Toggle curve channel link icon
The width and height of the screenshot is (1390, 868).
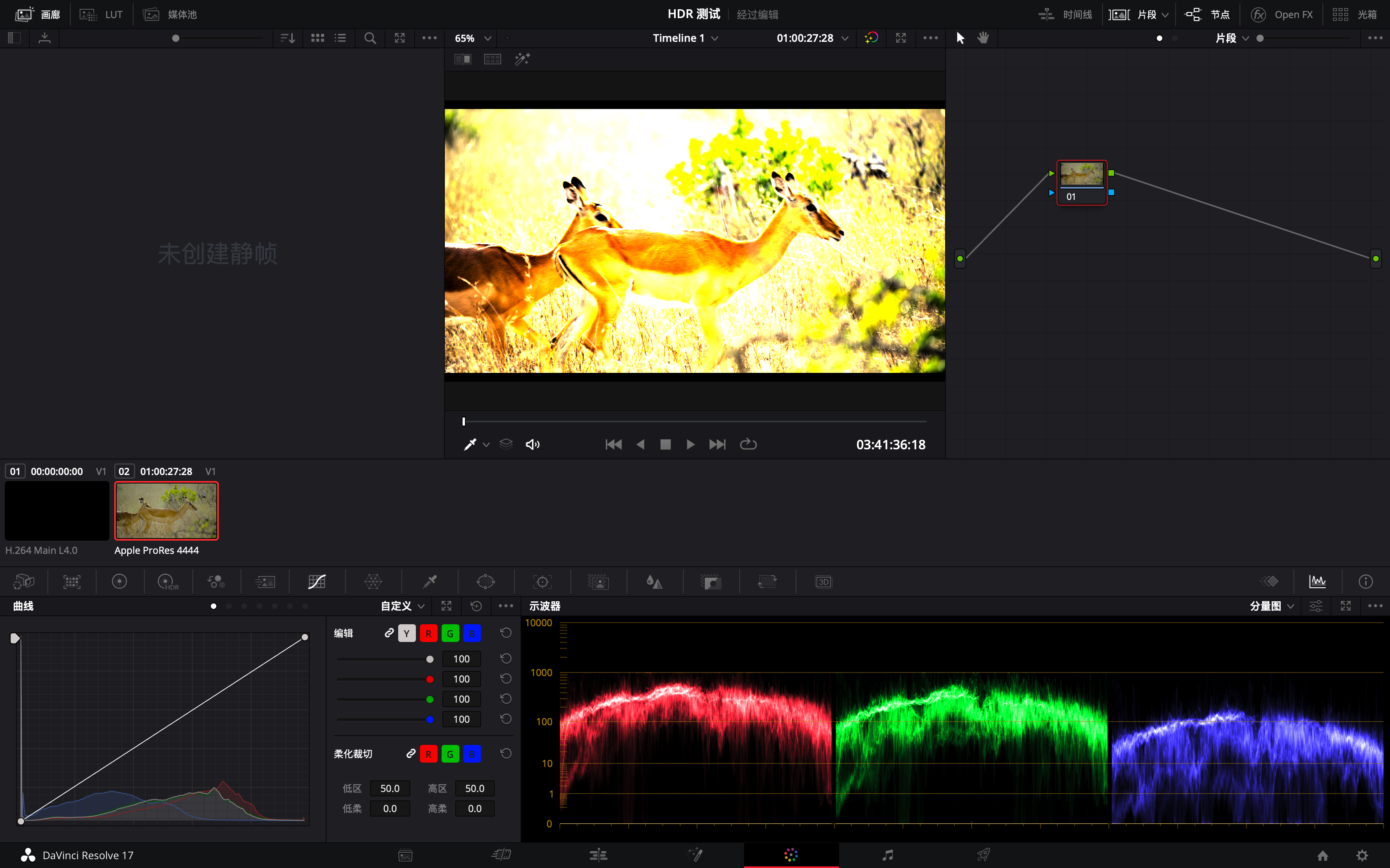[389, 633]
